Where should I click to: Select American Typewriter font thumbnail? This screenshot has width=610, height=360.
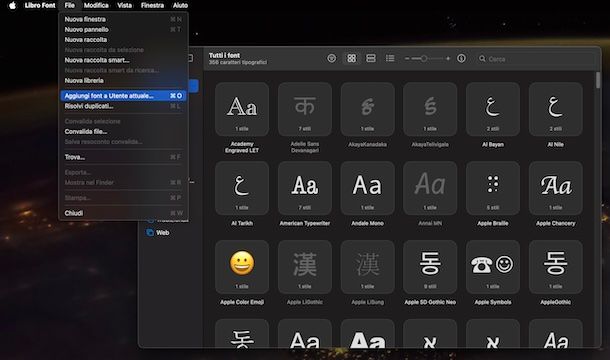coord(305,188)
